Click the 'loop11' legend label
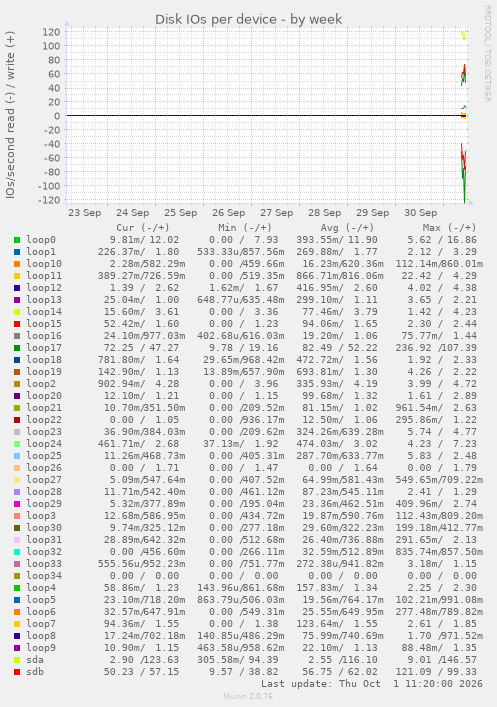Screen dimensions: 497x707 point(44,276)
